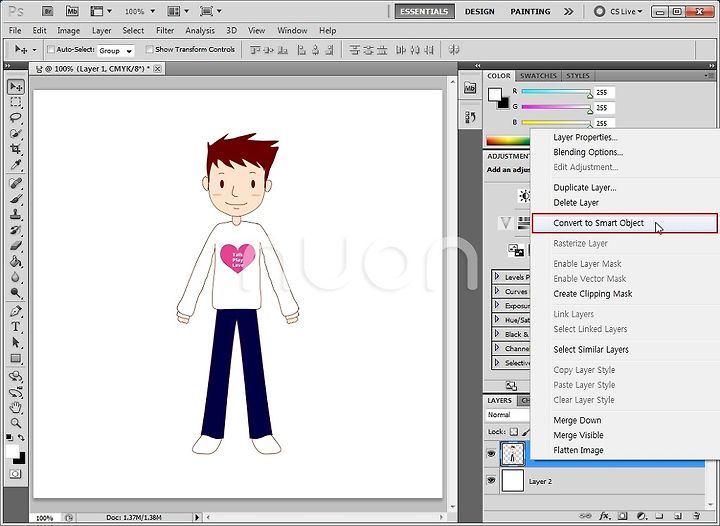The width and height of the screenshot is (720, 526).
Task: Hide the selected character layer via eye icon
Action: click(491, 454)
